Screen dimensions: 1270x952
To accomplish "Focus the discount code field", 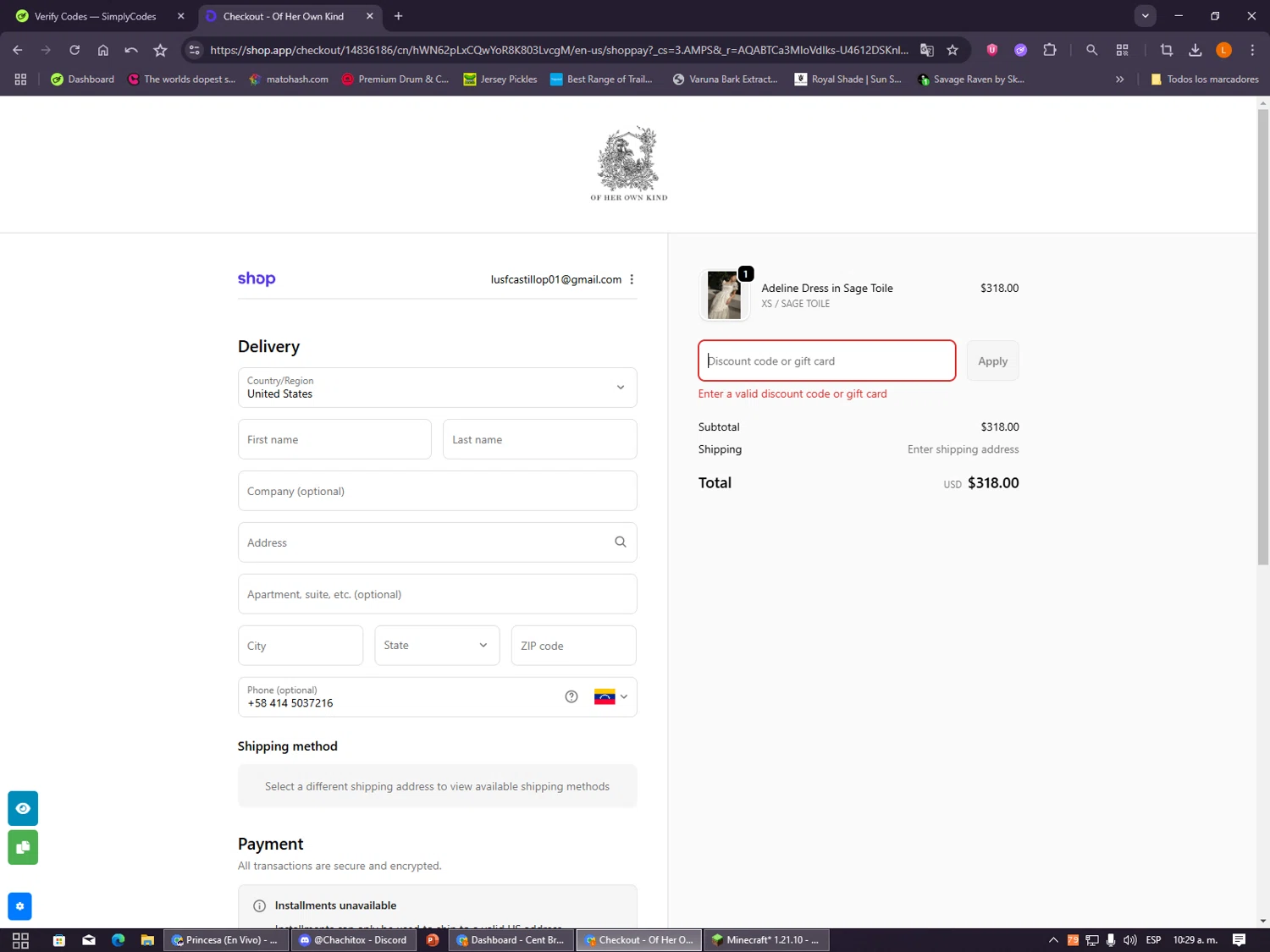I will click(x=826, y=360).
